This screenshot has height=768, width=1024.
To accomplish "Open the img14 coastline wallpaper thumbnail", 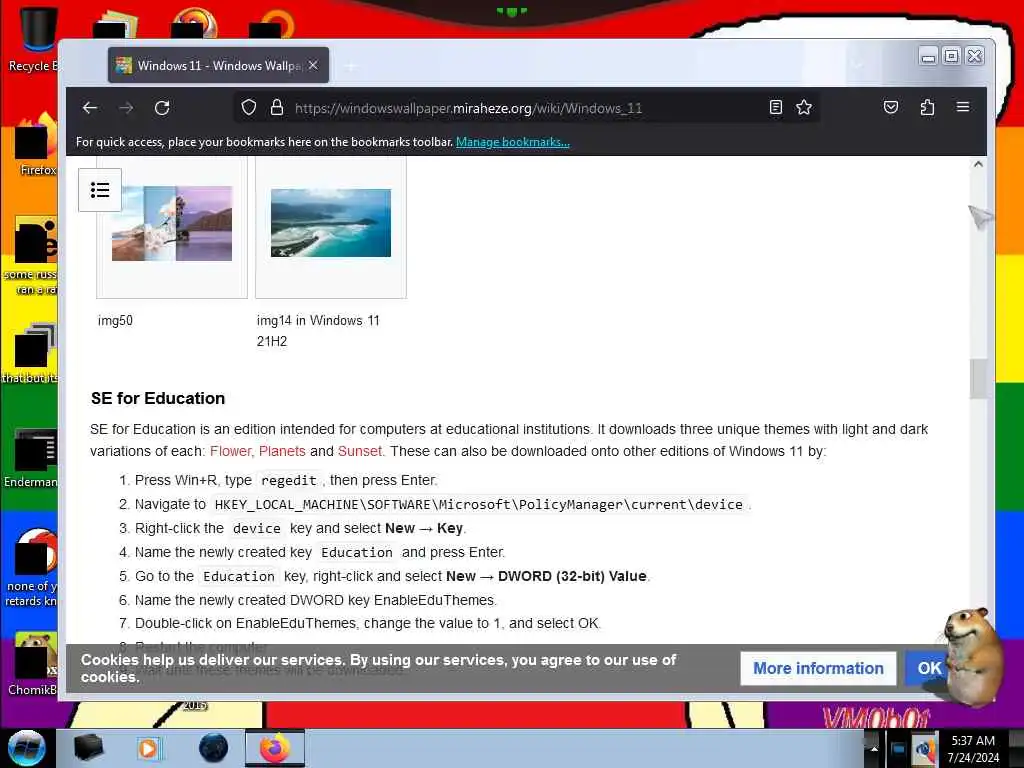I will pos(331,223).
